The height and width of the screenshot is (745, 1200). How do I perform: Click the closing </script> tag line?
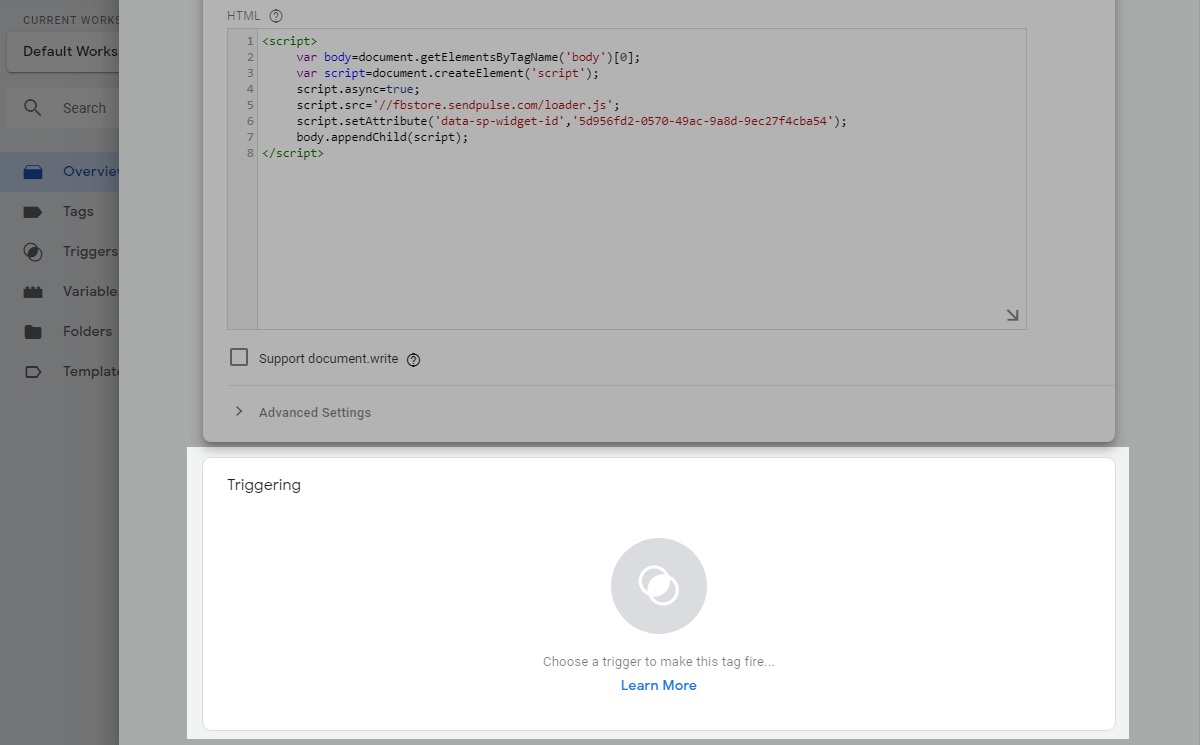[293, 153]
